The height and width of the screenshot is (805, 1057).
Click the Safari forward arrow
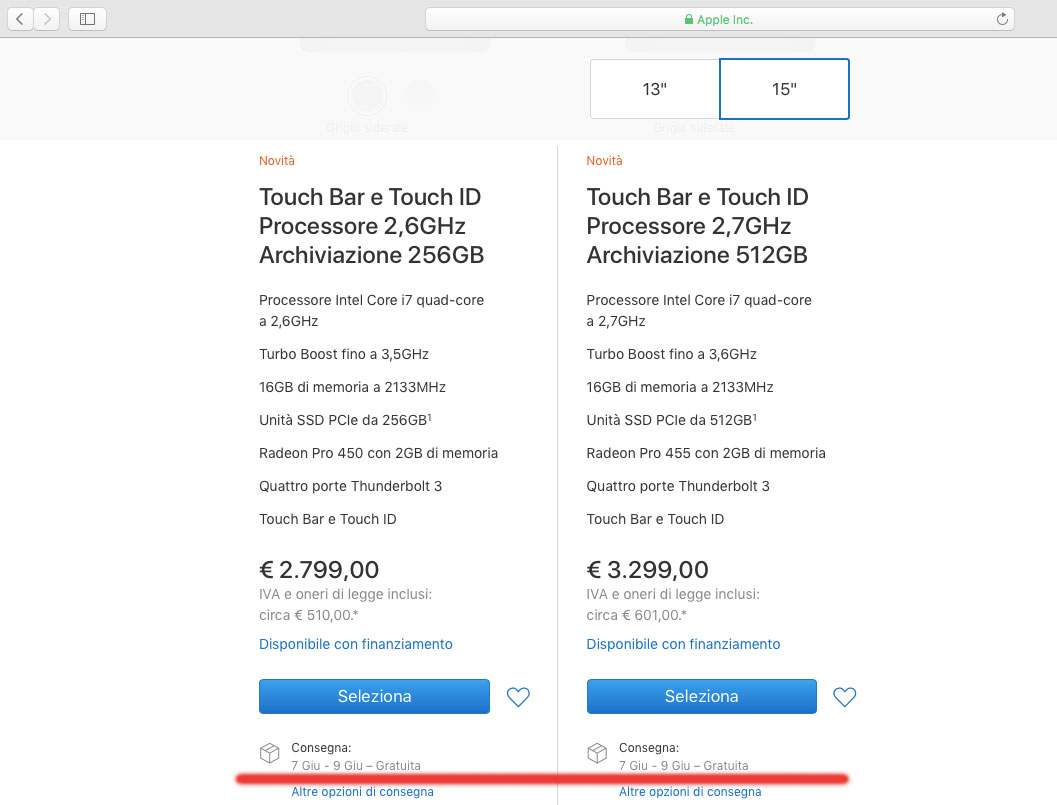pos(47,18)
